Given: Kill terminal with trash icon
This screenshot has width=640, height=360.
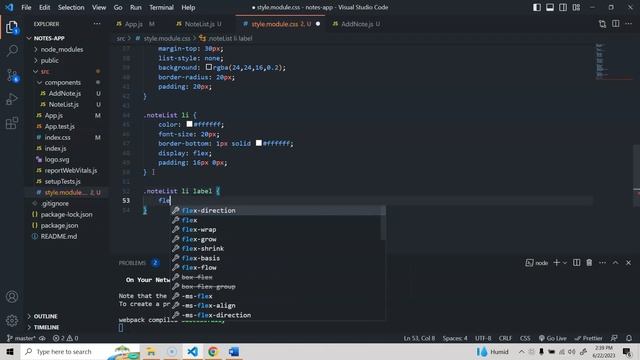Looking at the screenshot, I should pyautogui.click(x=589, y=263).
